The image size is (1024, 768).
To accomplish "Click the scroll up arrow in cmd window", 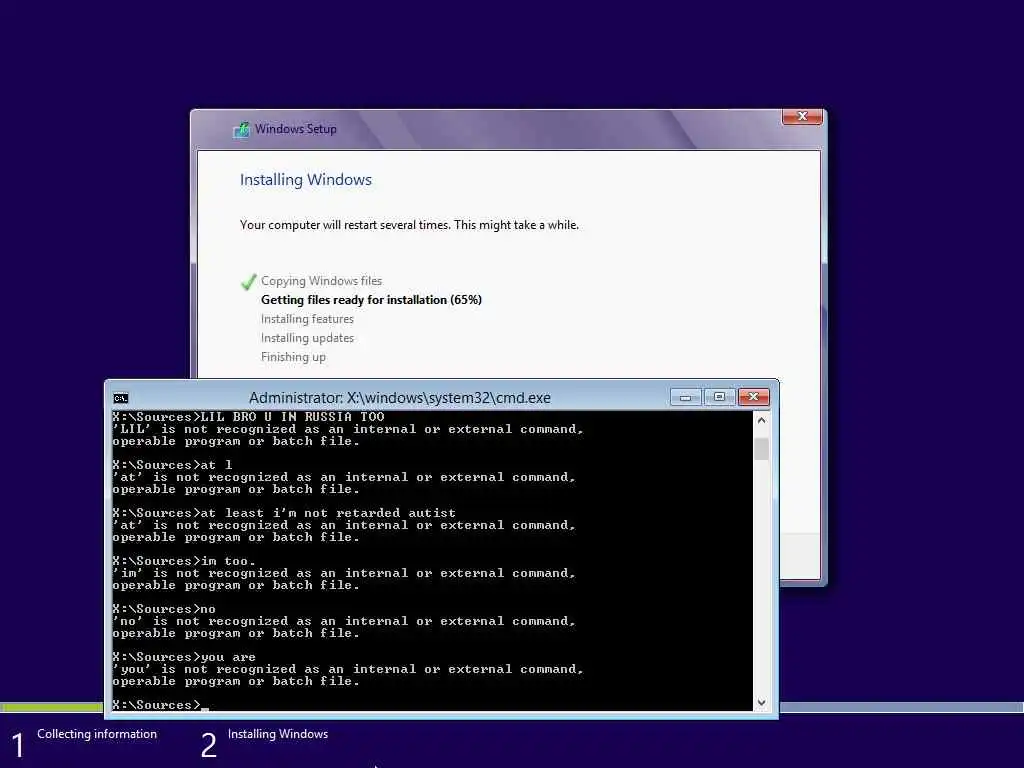I will pos(761,421).
